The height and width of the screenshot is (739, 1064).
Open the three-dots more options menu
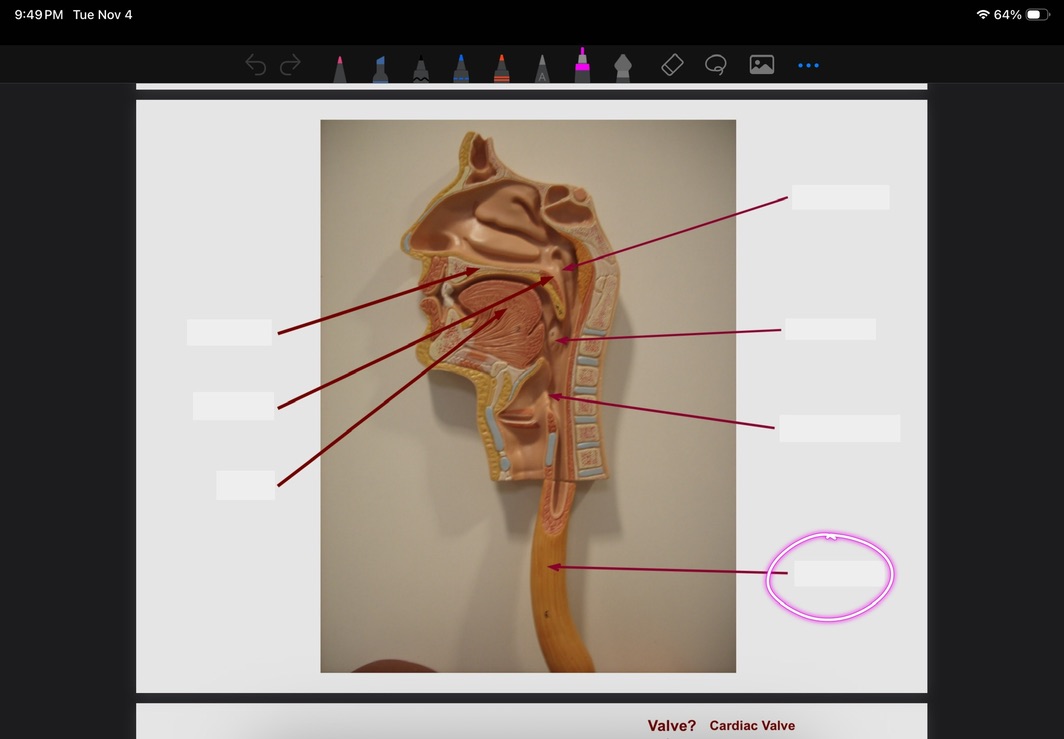coord(808,66)
